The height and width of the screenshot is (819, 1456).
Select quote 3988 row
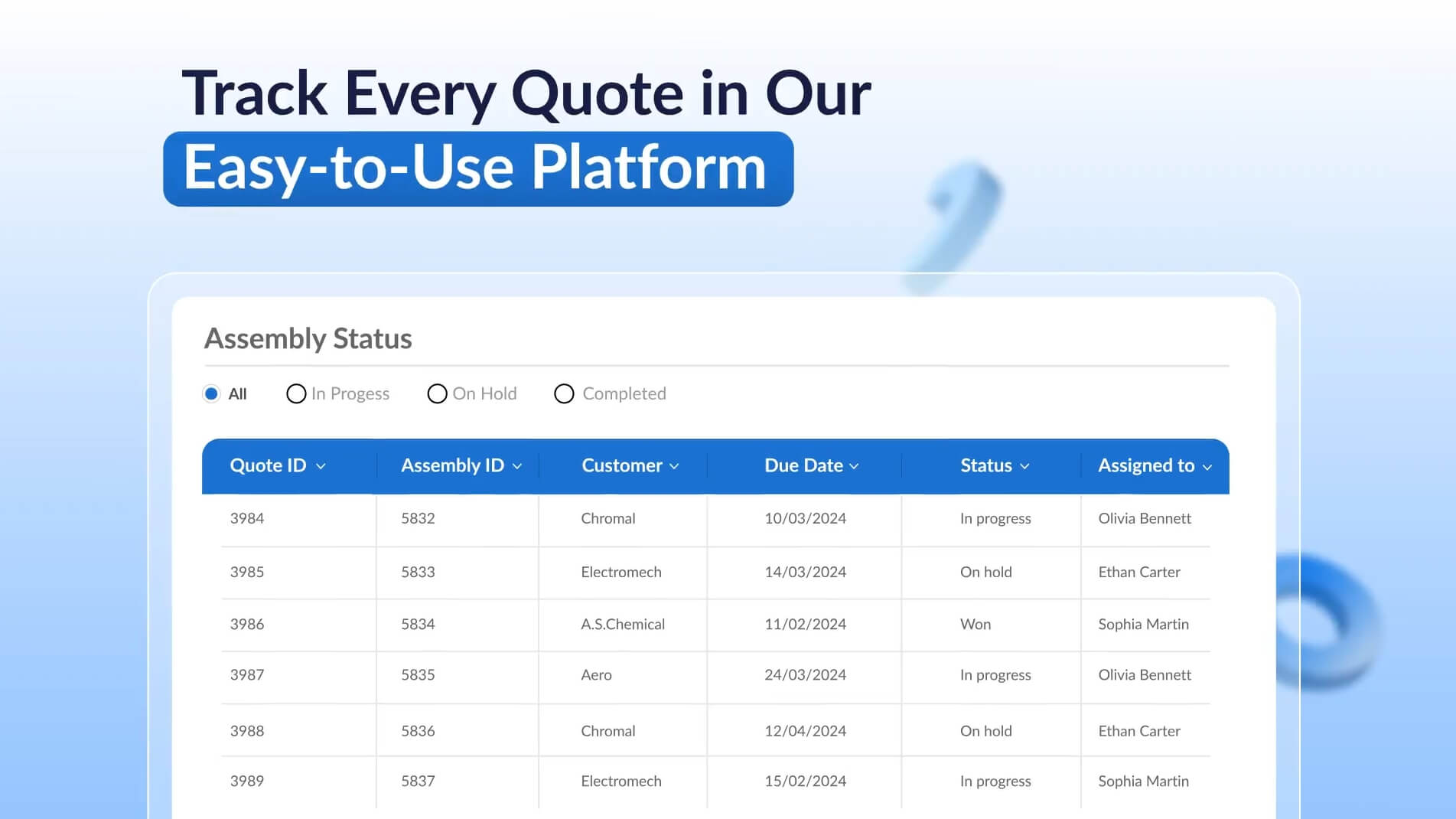(x=247, y=731)
